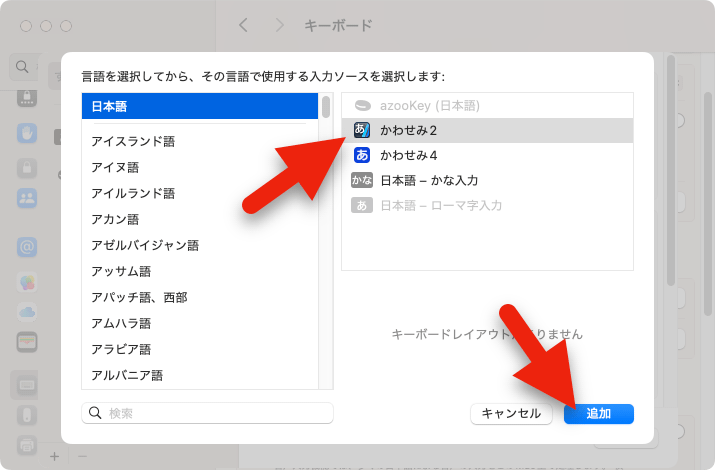Screen dimensions: 715x470
Task: Pick アゼルバイジャン語 from the list
Action: (200, 245)
